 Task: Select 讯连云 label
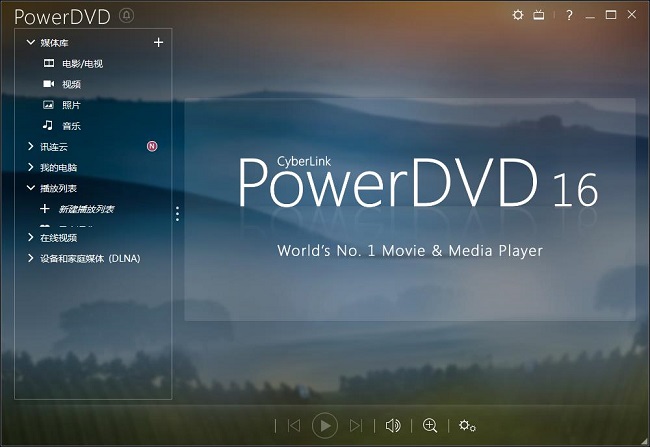54,146
